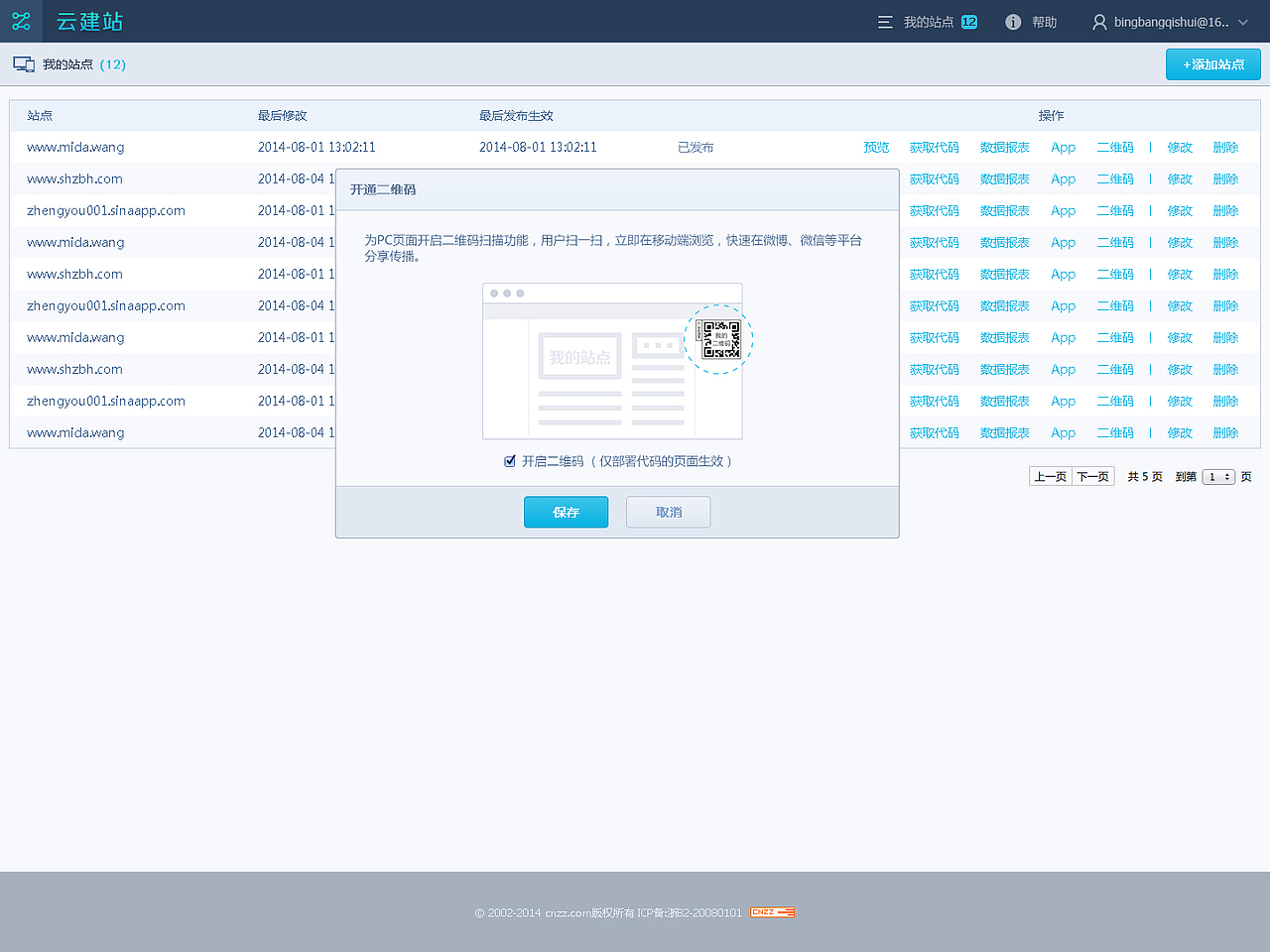Open 数据报表 for zhengyou001.sinaapp.com modified 2014-08-04
The image size is (1270, 952).
coord(1005,305)
